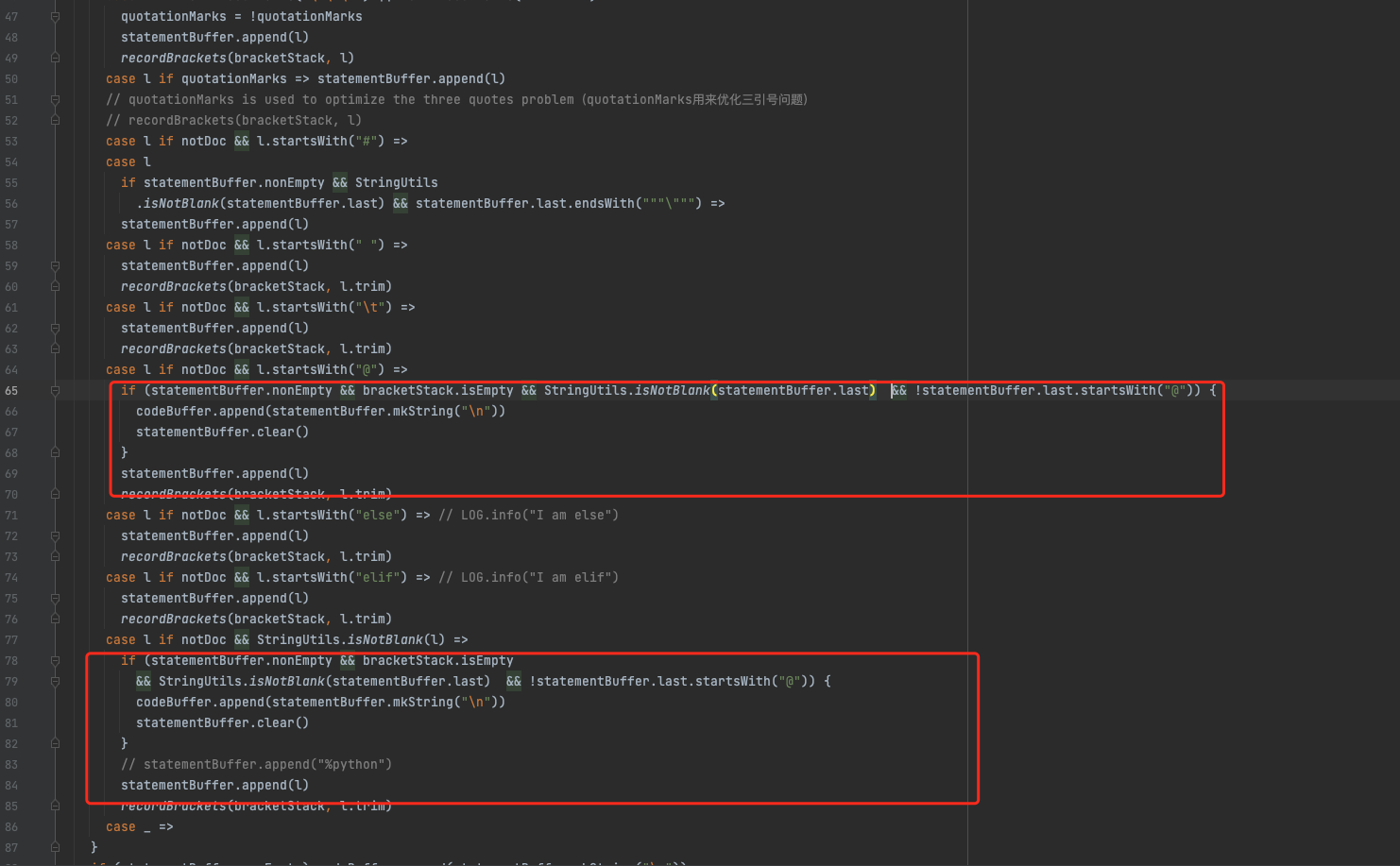Click the "else" string literal on line 71
The width and height of the screenshot is (1400, 866).
[x=378, y=516]
